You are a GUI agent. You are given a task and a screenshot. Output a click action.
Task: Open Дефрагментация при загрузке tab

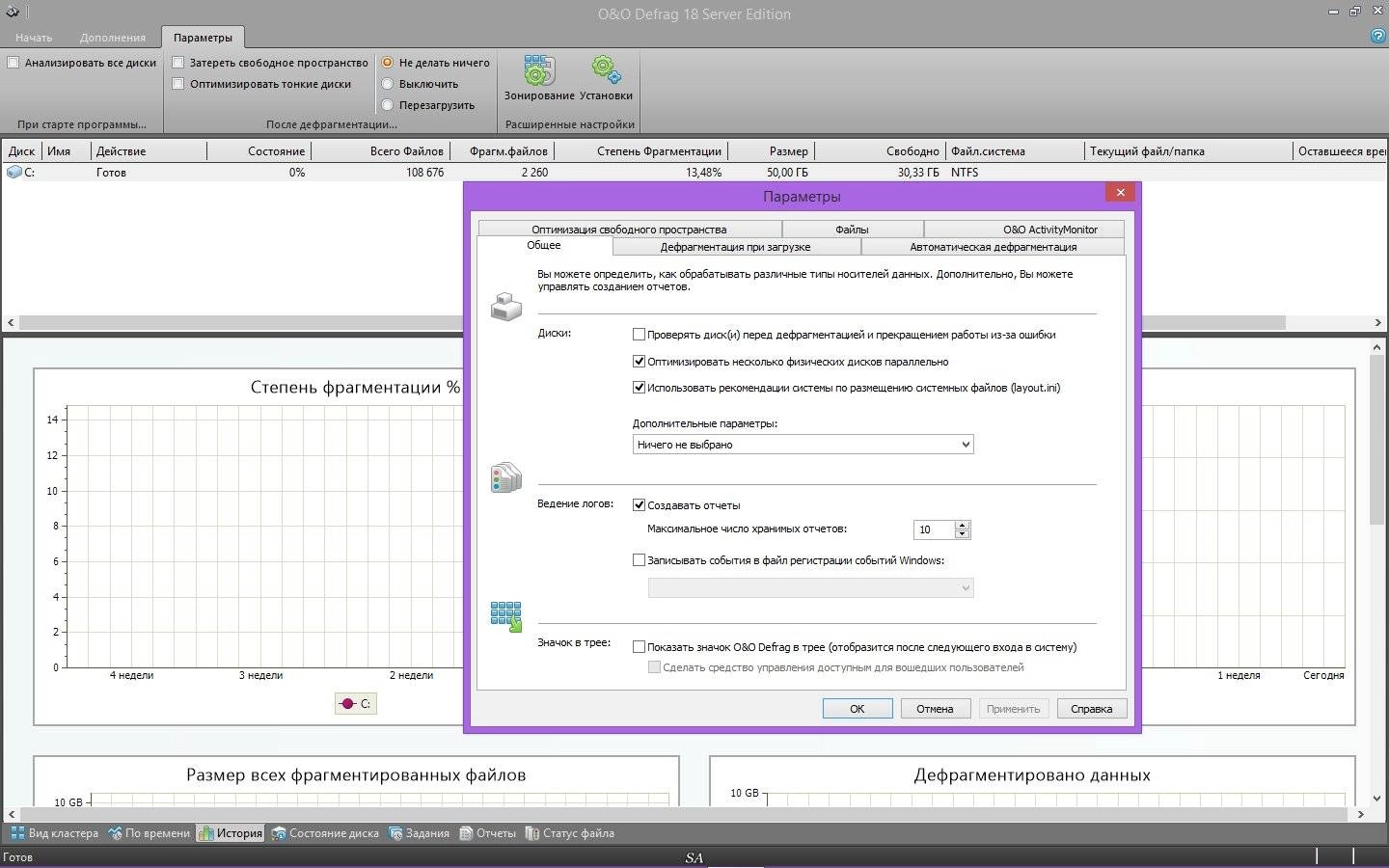pyautogui.click(x=735, y=247)
